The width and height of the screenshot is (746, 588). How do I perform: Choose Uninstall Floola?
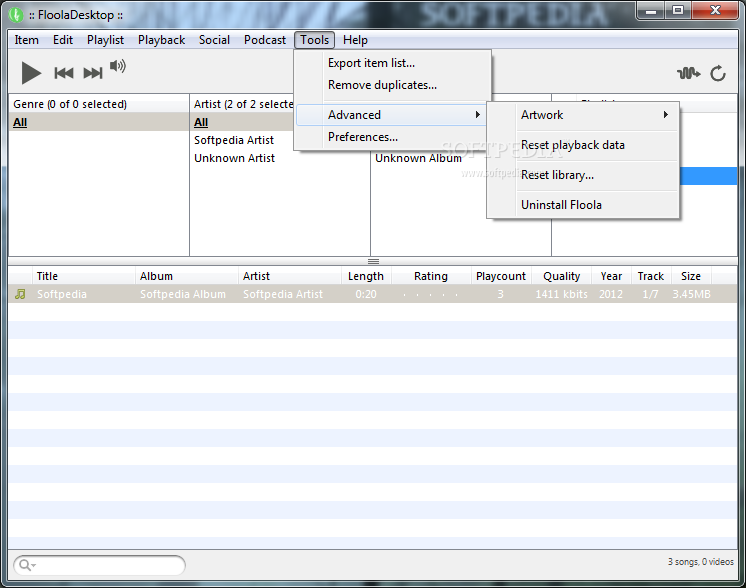click(x=583, y=205)
